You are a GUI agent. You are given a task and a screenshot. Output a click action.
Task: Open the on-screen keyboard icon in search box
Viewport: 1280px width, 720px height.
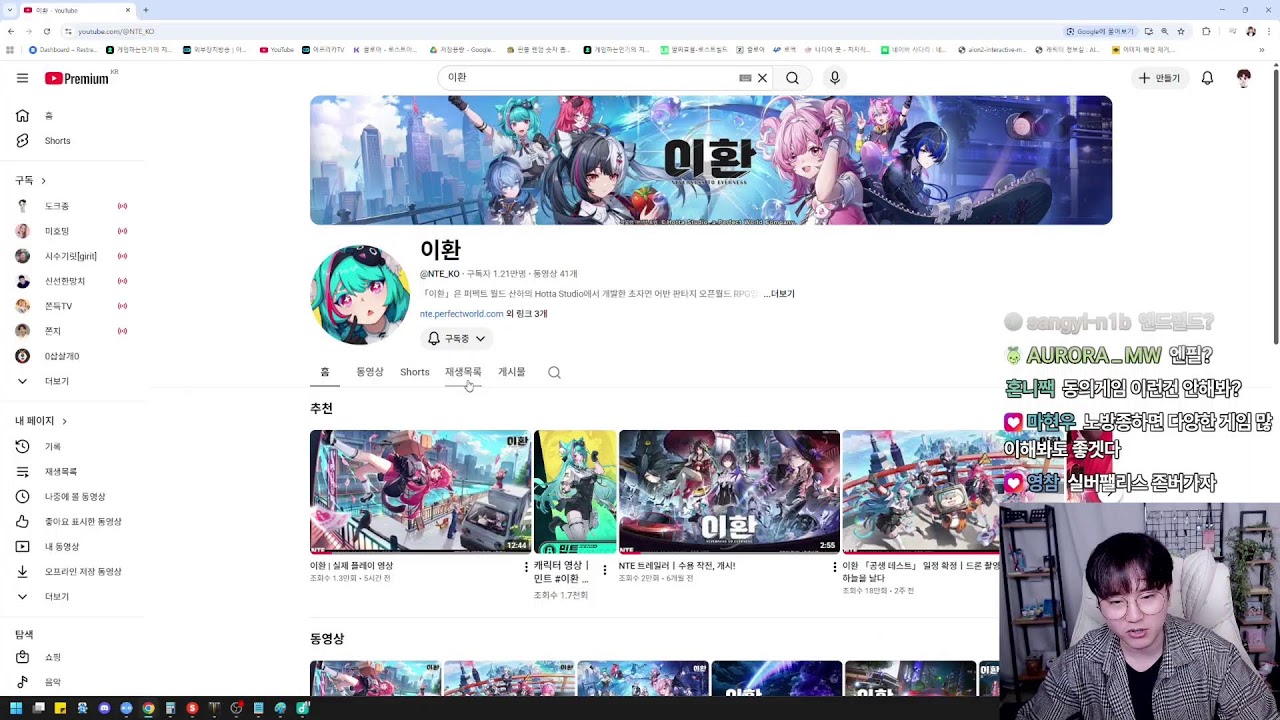click(x=745, y=78)
